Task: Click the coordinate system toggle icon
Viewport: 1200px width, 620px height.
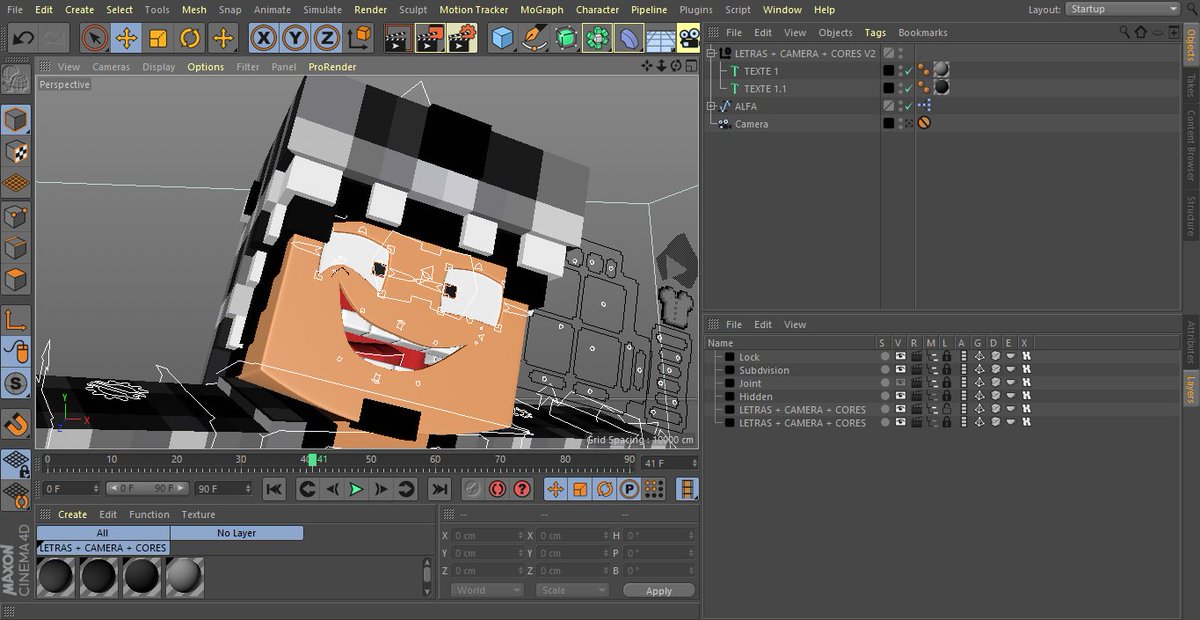Action: coord(359,39)
